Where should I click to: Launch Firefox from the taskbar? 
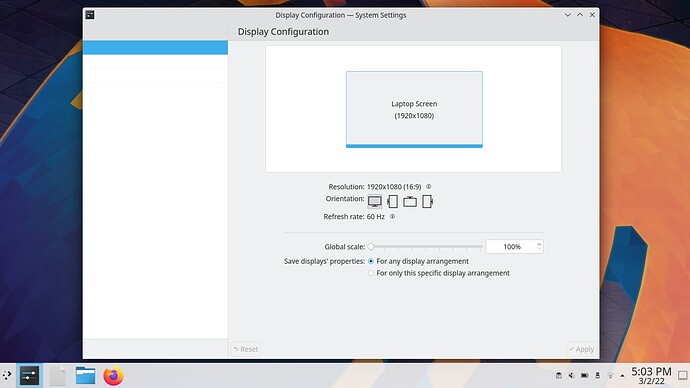[x=113, y=376]
